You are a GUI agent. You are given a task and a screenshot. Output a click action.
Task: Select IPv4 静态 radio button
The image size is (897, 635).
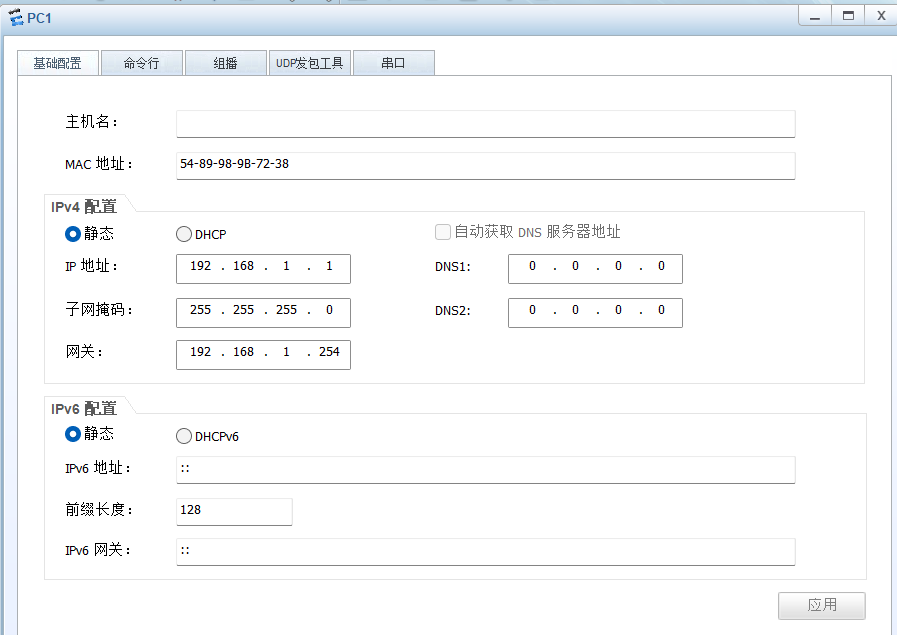pos(73,233)
